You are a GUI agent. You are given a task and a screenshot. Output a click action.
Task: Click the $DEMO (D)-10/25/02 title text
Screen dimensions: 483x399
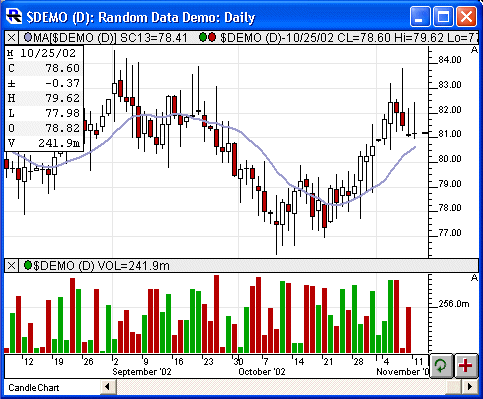click(x=277, y=38)
